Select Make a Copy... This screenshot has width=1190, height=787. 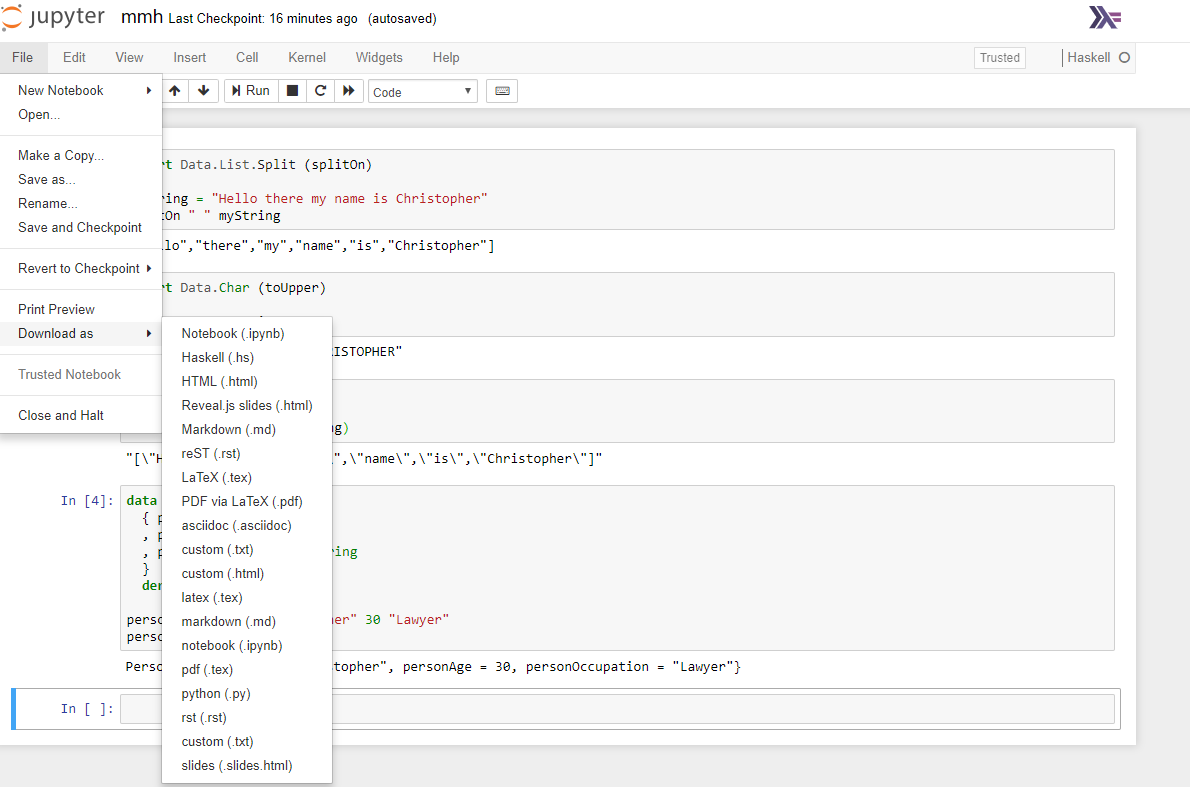point(81,156)
